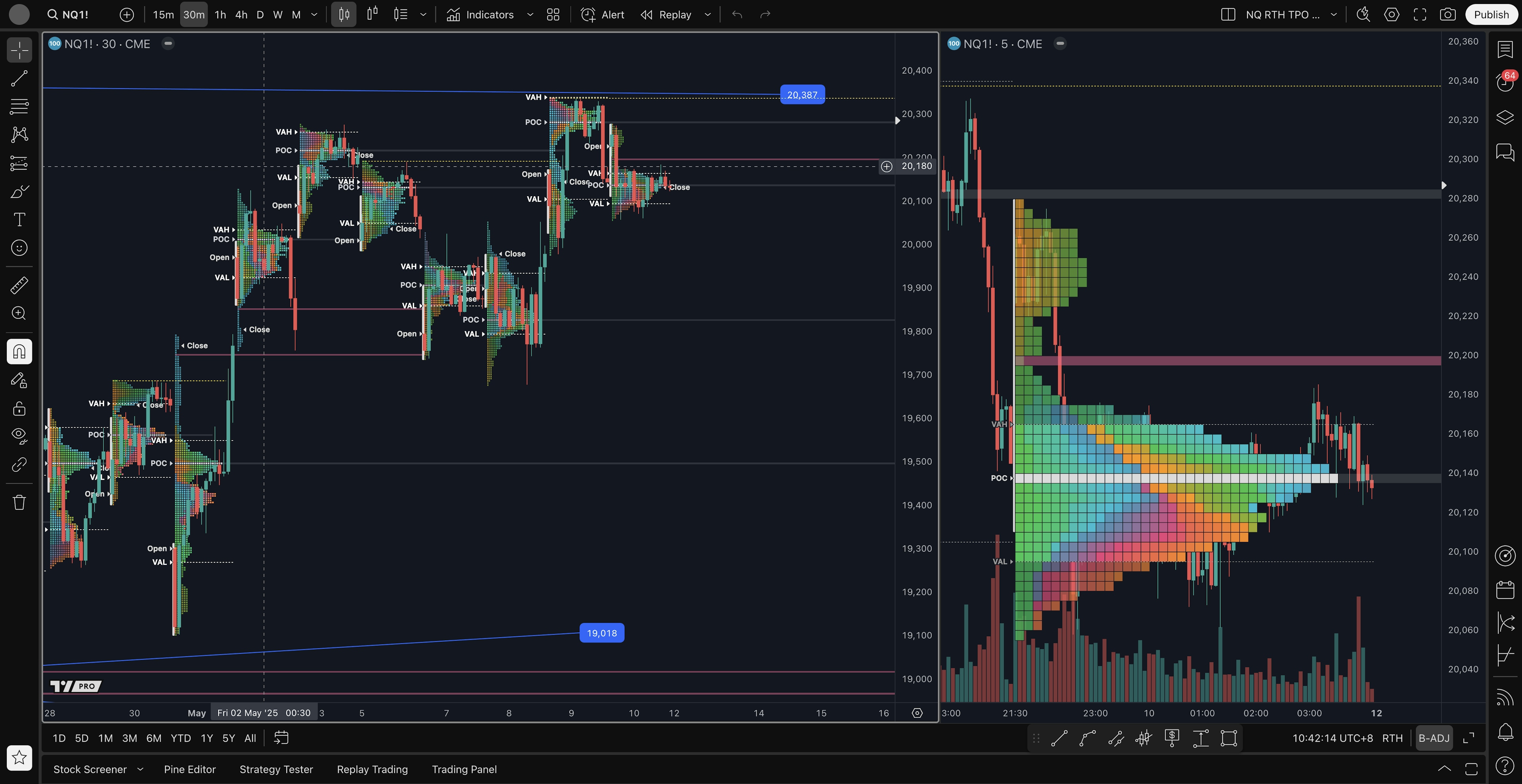Open the Stock Screener dropdown arrow
1522x784 pixels.
click(x=140, y=769)
